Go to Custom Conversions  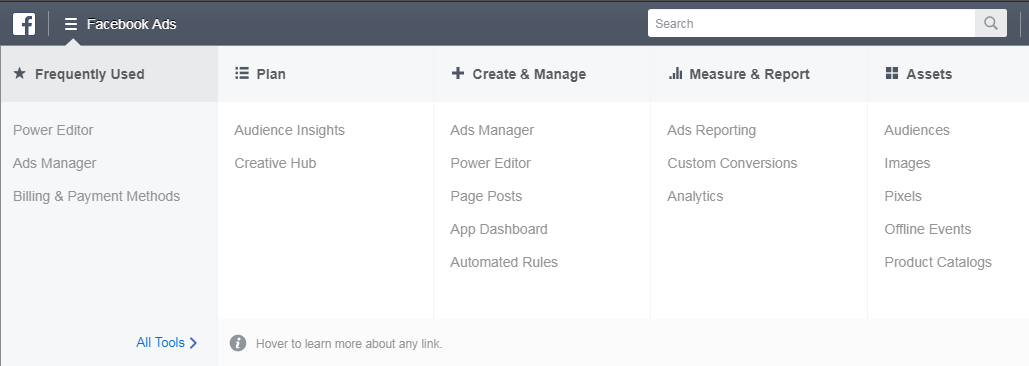pyautogui.click(x=732, y=163)
